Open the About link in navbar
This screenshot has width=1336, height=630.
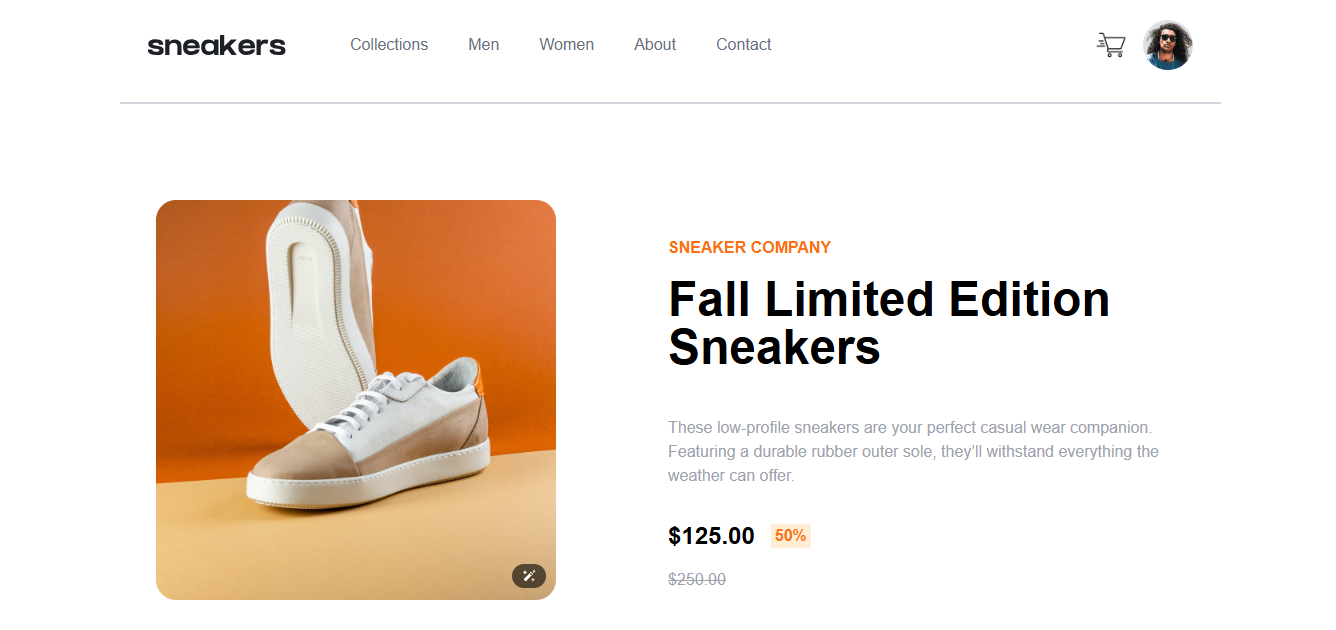coord(655,45)
